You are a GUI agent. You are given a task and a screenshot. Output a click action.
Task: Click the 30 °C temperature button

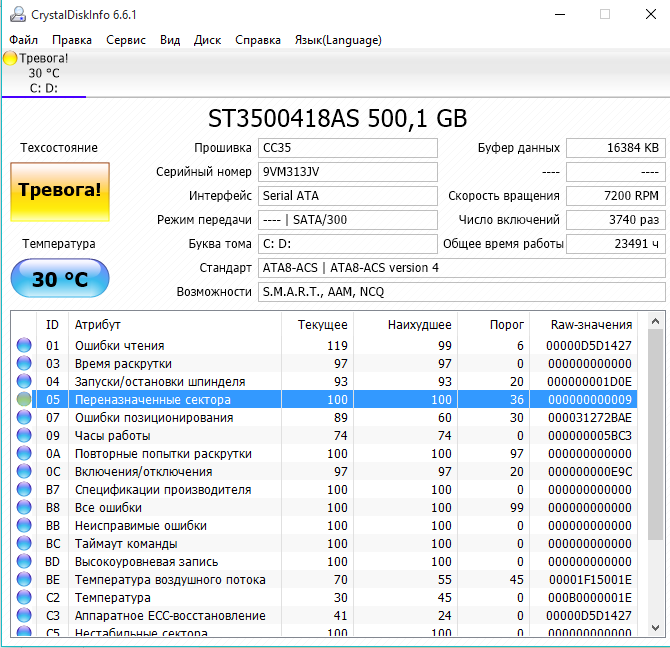coord(60,278)
